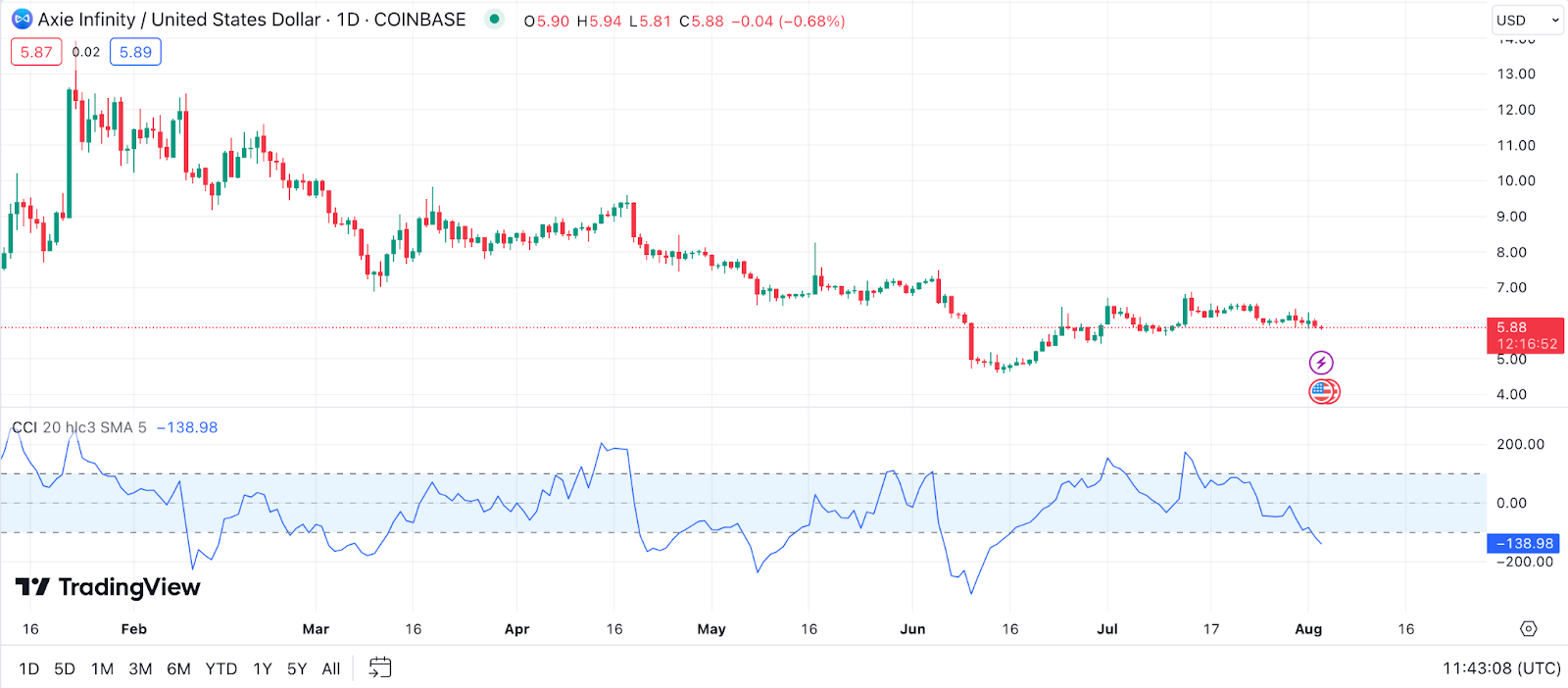Image resolution: width=1568 pixels, height=688 pixels.
Task: Click the 13.00 price axis label
Action: tap(1516, 74)
